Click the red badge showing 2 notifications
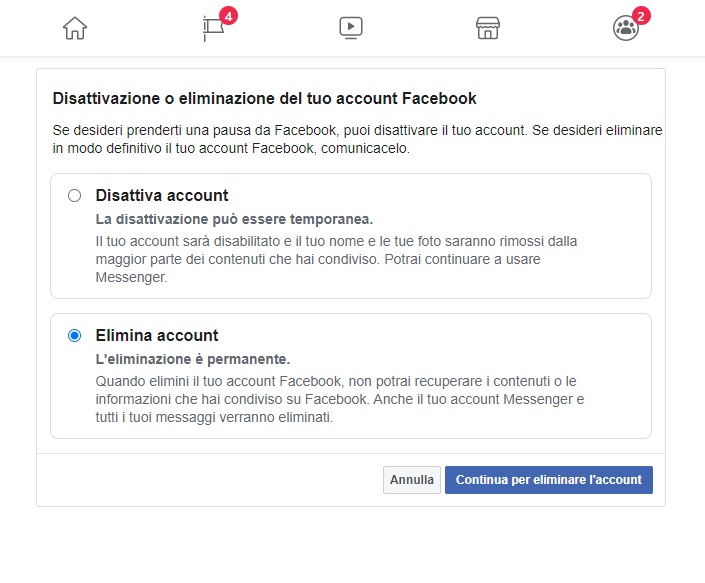The image size is (705, 583). tap(641, 16)
